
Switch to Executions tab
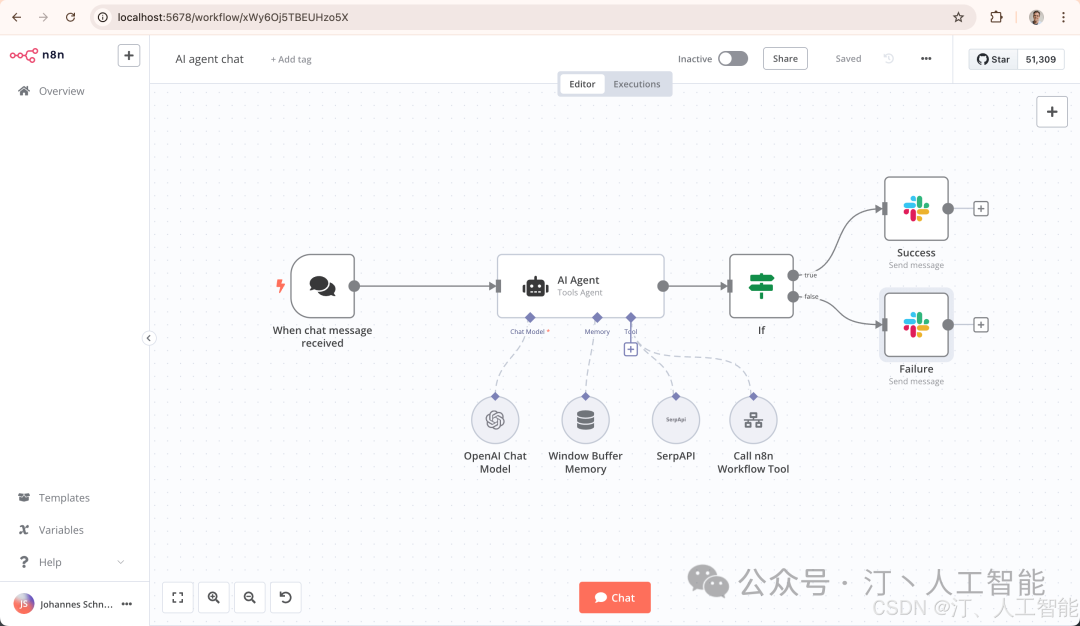click(x=636, y=84)
